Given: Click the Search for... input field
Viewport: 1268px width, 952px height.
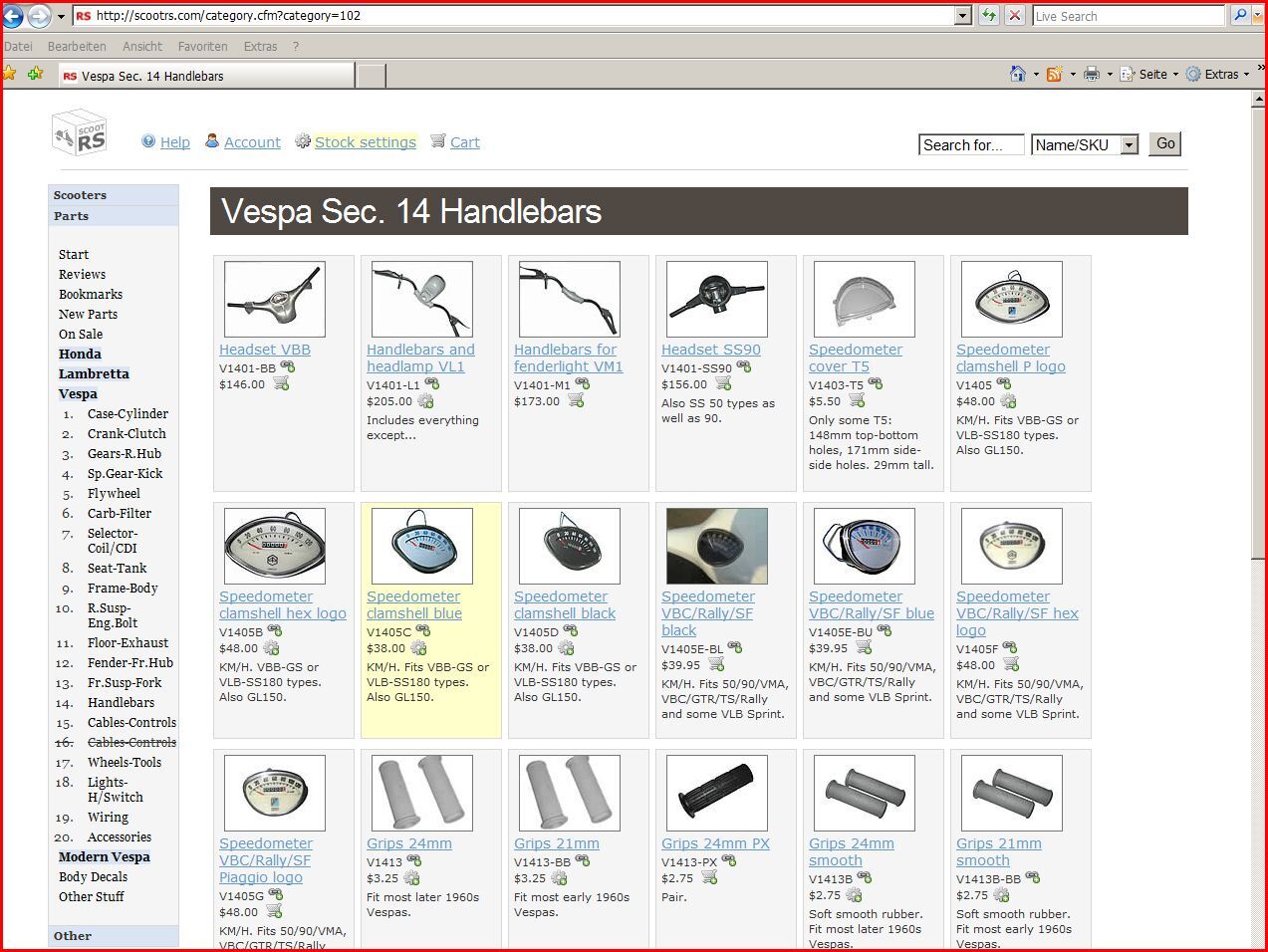Looking at the screenshot, I should (970, 145).
